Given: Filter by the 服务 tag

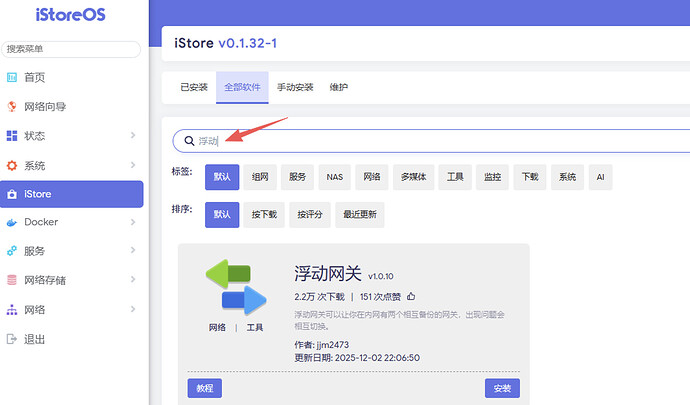Looking at the screenshot, I should [x=297, y=177].
